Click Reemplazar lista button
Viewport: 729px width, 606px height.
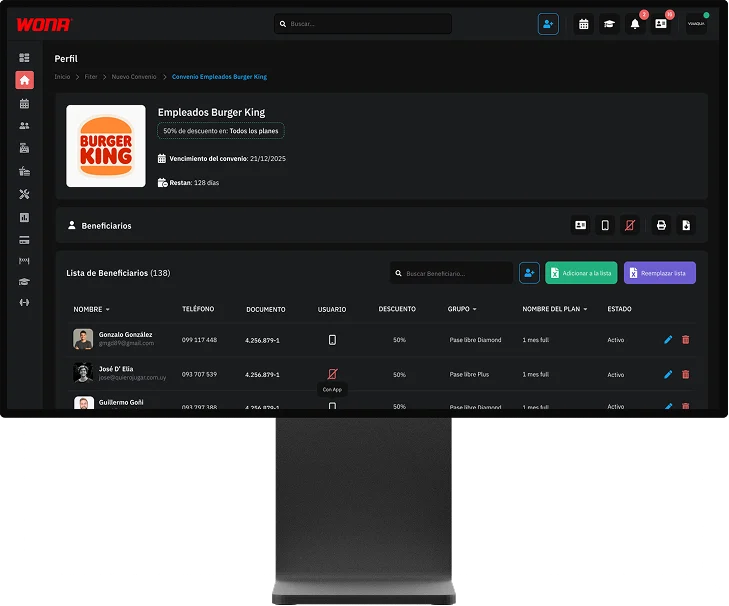pyautogui.click(x=659, y=273)
